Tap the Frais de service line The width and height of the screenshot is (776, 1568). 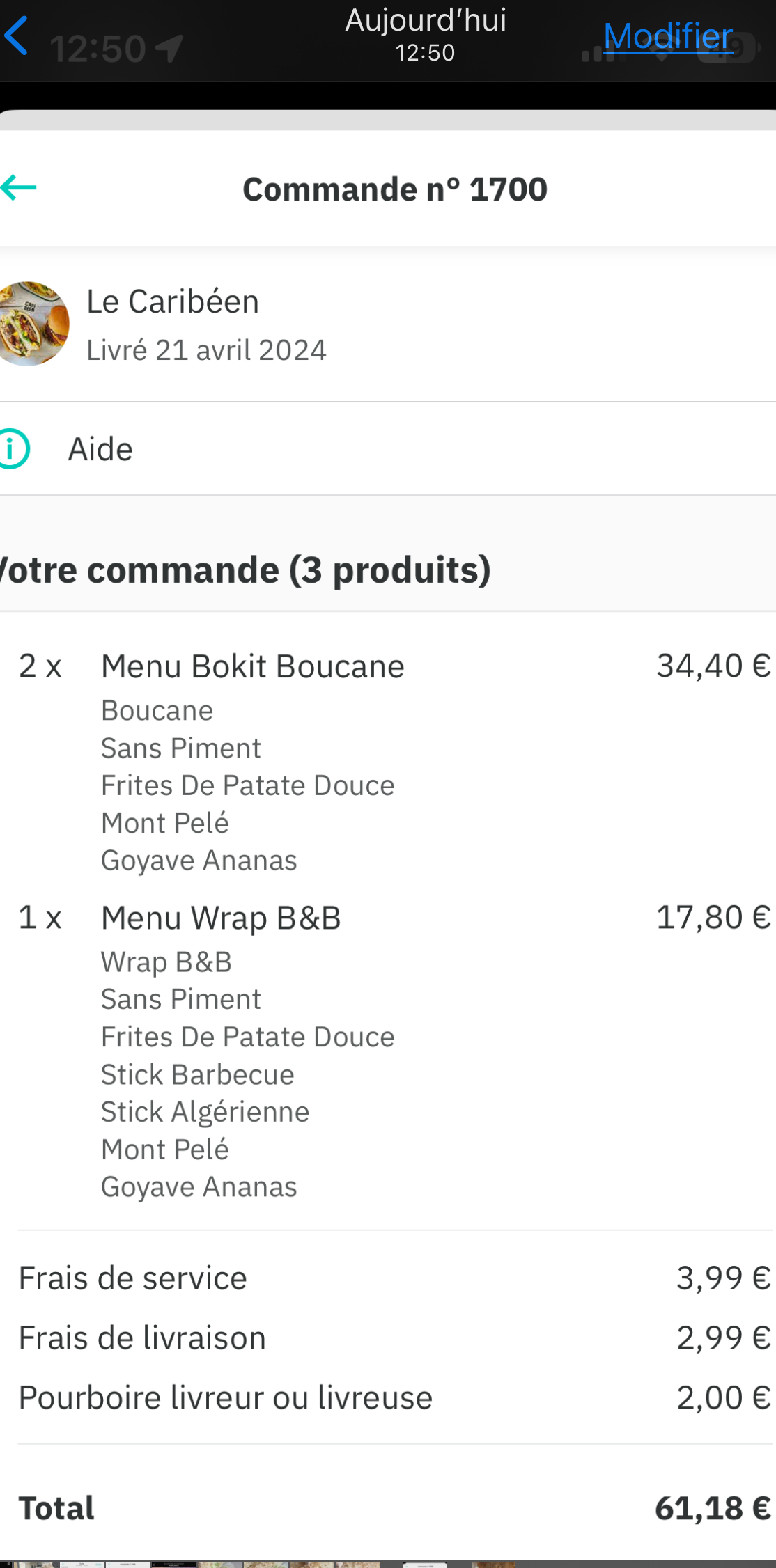[x=133, y=1278]
